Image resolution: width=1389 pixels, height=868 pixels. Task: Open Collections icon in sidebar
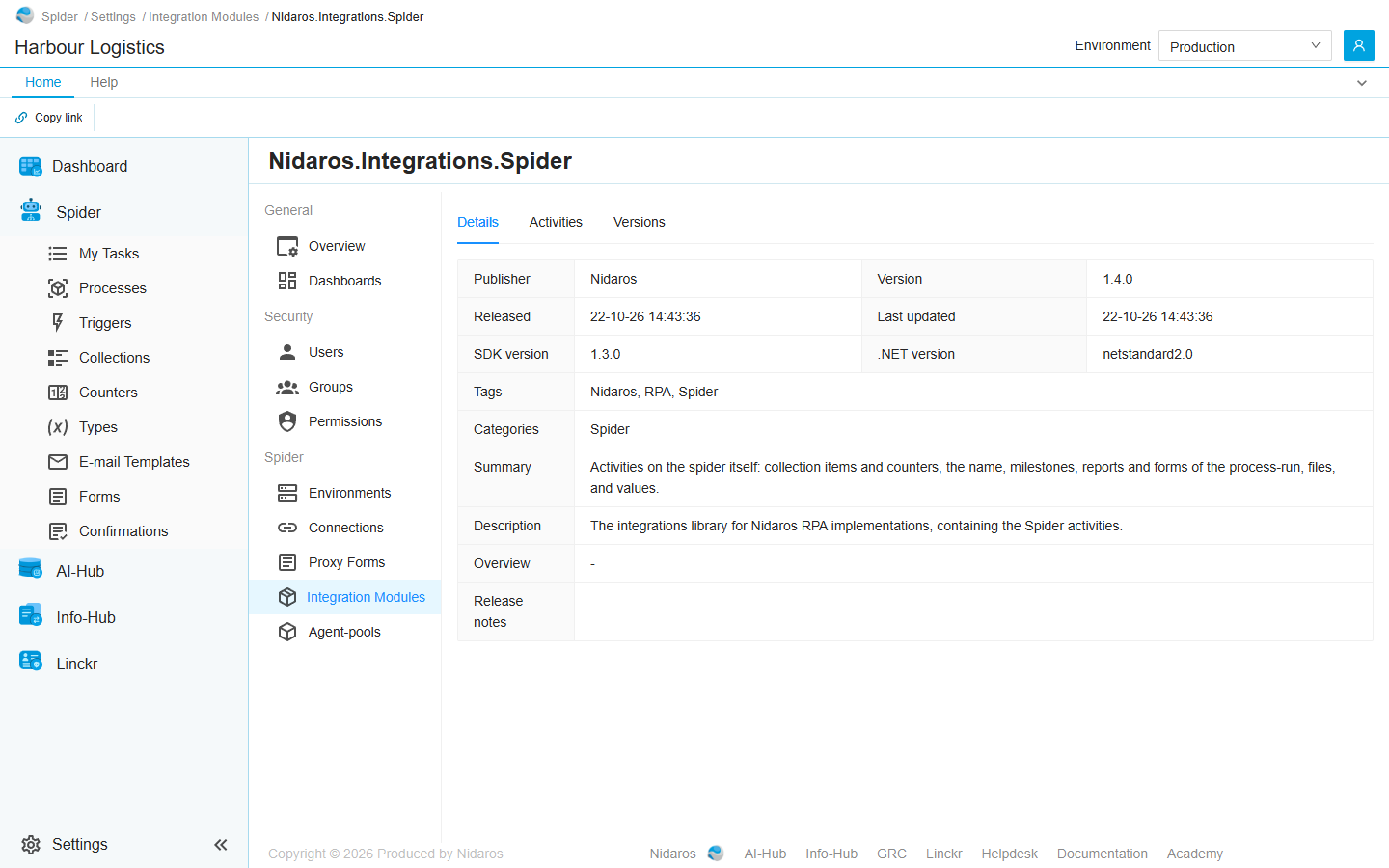click(x=58, y=358)
